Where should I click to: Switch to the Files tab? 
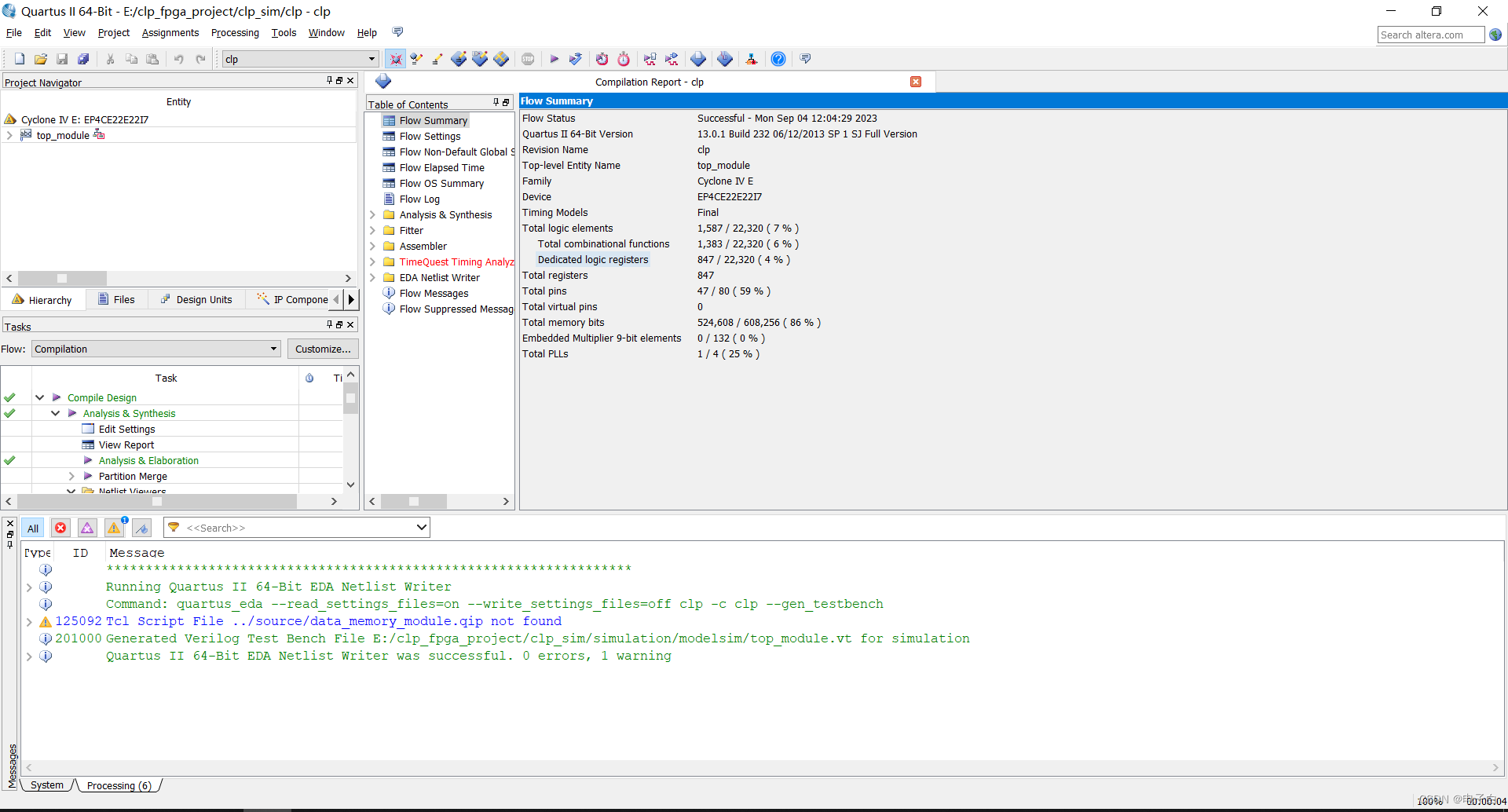[x=116, y=299]
